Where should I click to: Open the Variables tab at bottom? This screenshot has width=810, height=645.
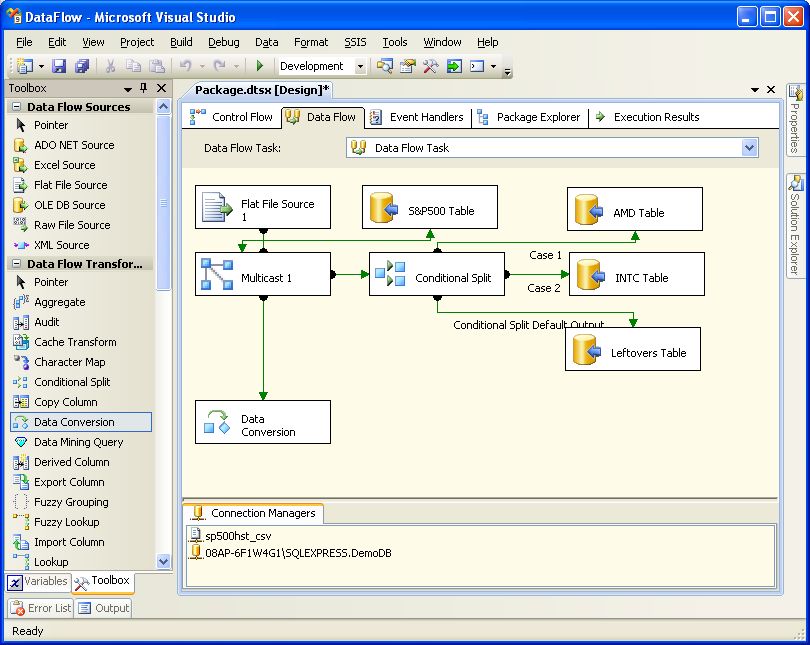[x=38, y=581]
